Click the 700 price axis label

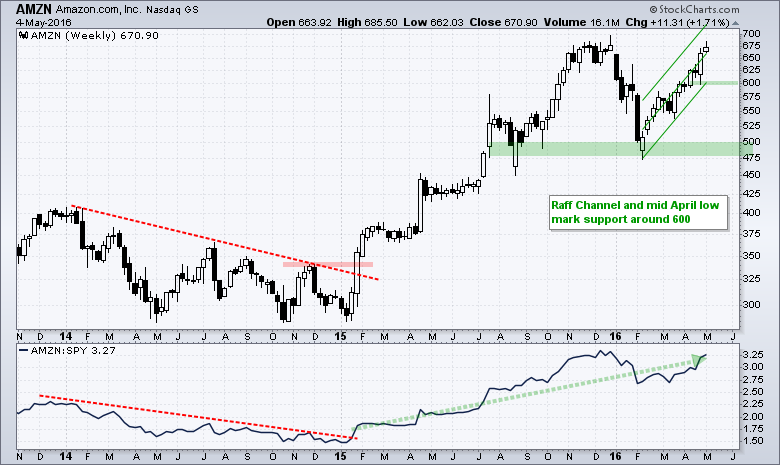(x=751, y=33)
